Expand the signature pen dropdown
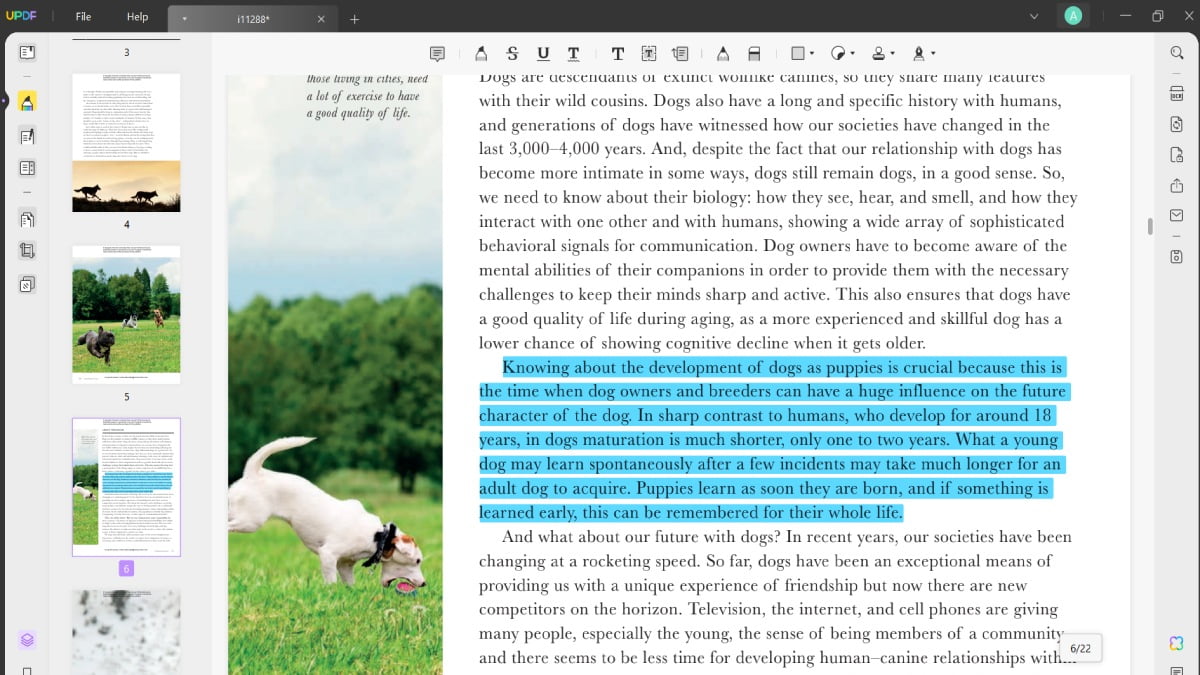Viewport: 1200px width, 675px height. pyautogui.click(x=933, y=53)
